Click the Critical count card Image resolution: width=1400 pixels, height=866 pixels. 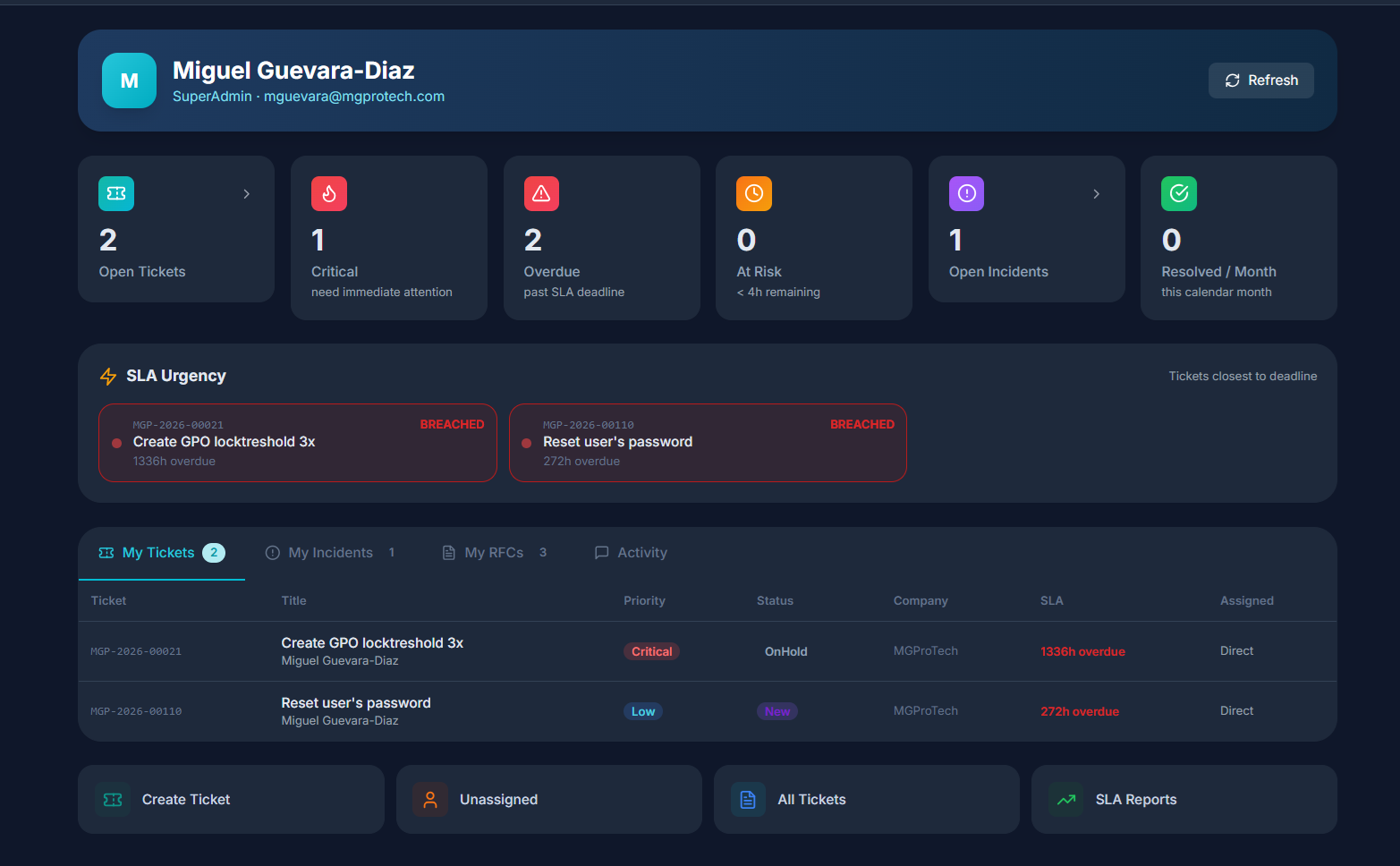tap(389, 238)
